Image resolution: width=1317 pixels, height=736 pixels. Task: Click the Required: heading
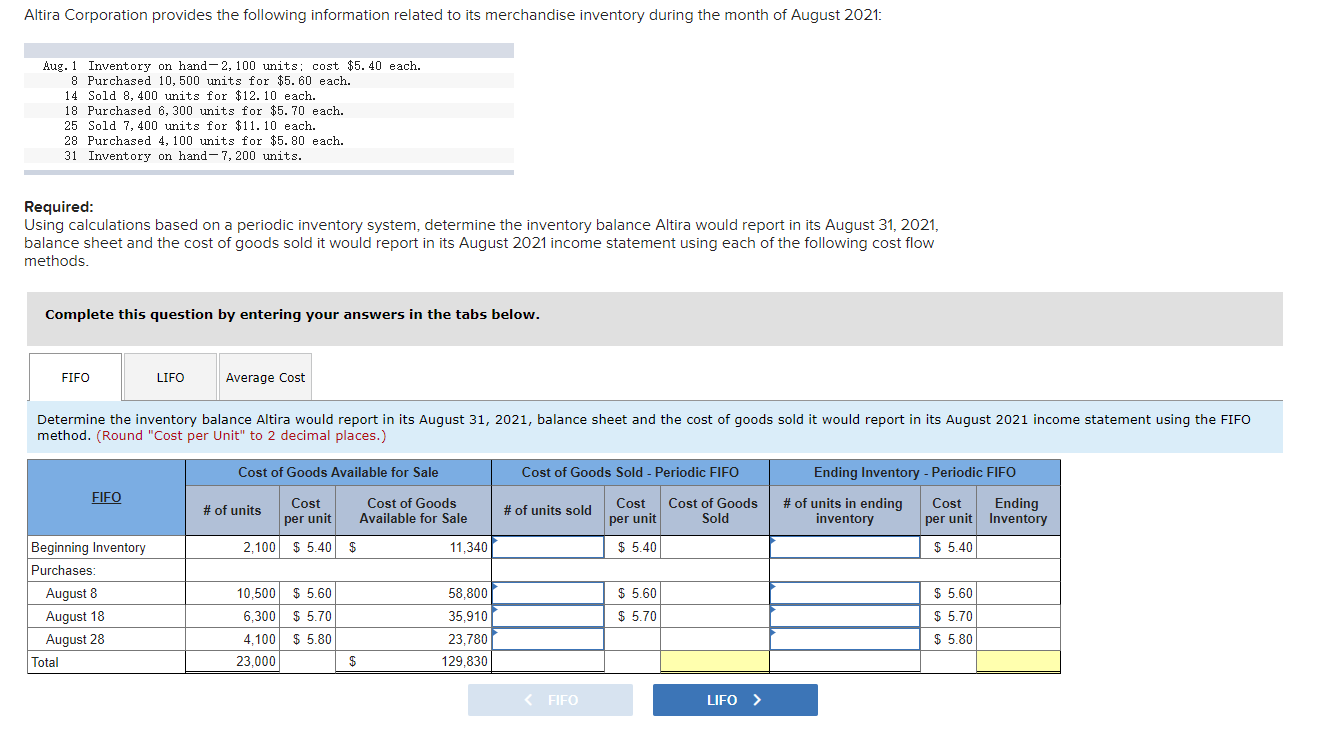click(59, 207)
